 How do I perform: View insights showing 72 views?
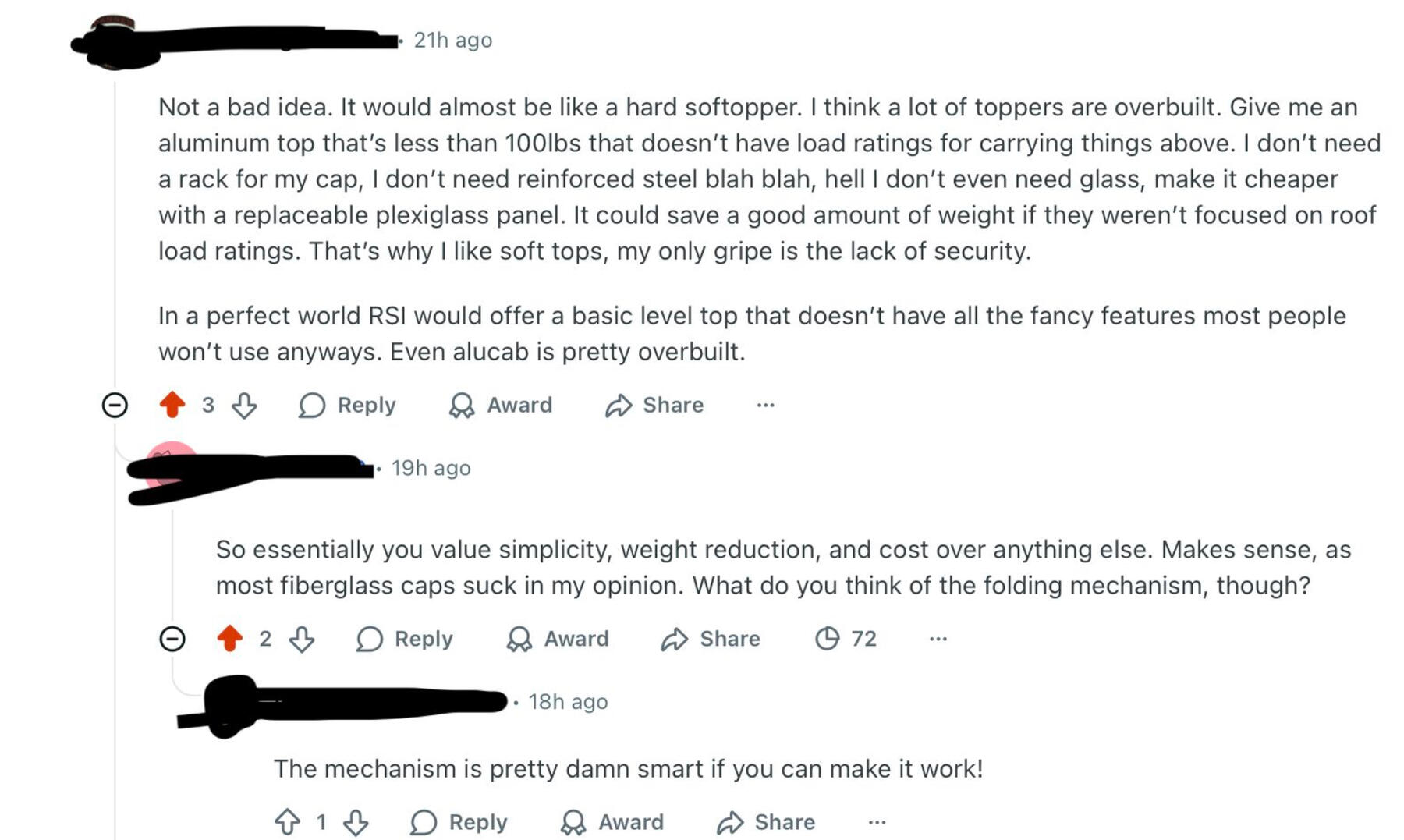coord(846,639)
